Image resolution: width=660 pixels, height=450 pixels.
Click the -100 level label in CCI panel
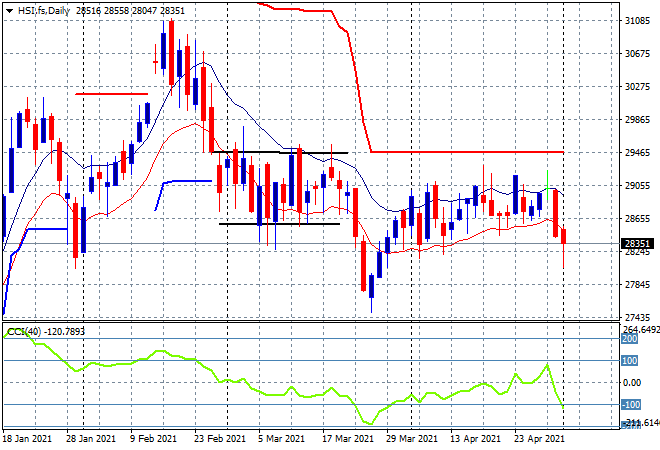631,405
